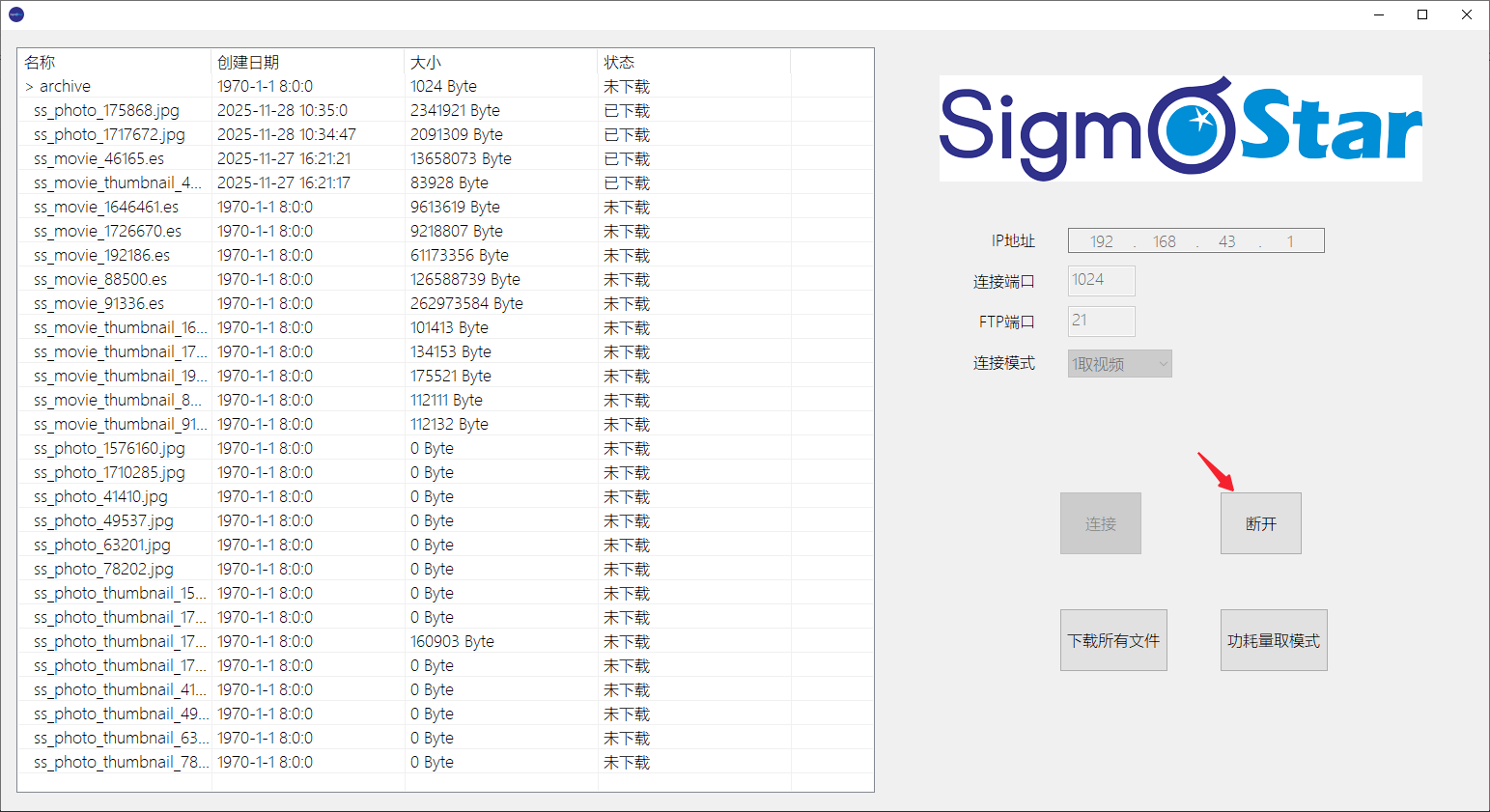Click the app icon in title bar
This screenshot has height=812, width=1490.
[15, 14]
